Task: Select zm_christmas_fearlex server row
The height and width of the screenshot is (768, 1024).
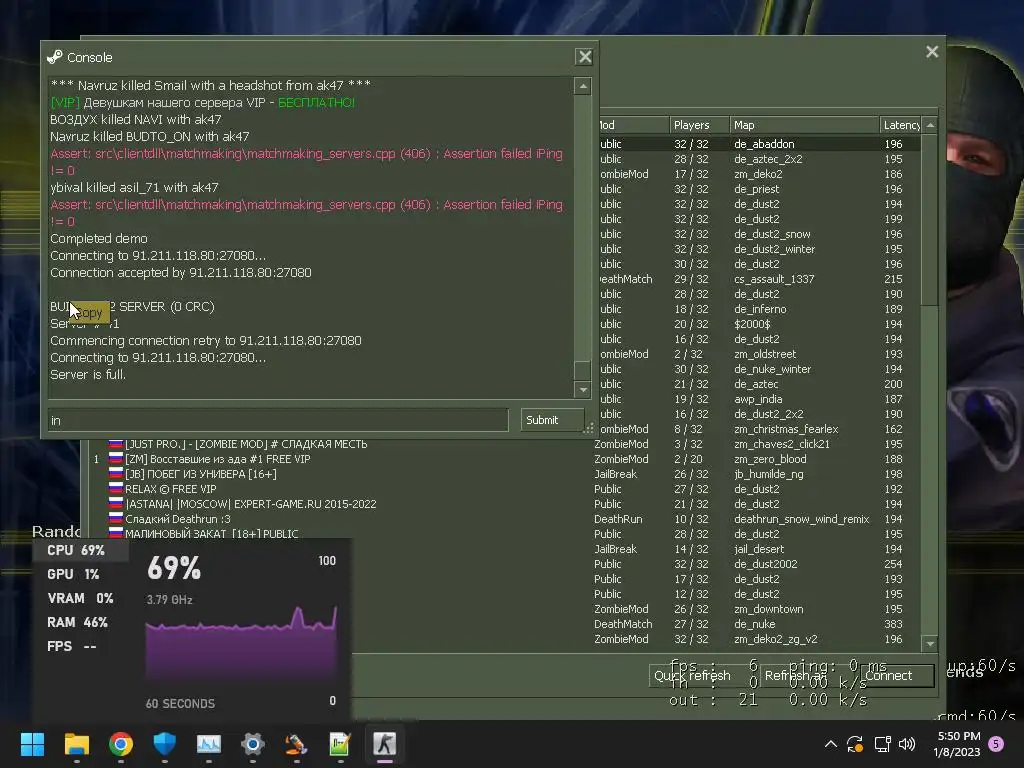Action: (x=760, y=429)
